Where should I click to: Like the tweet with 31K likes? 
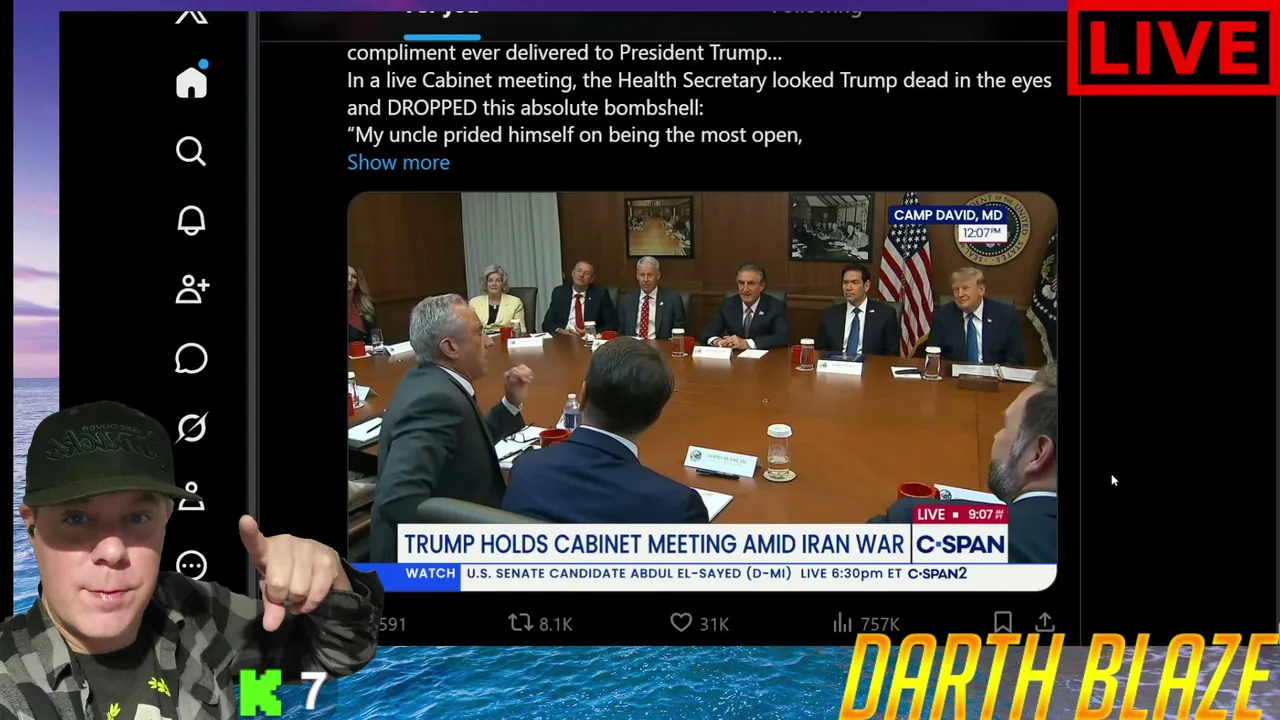[699, 623]
